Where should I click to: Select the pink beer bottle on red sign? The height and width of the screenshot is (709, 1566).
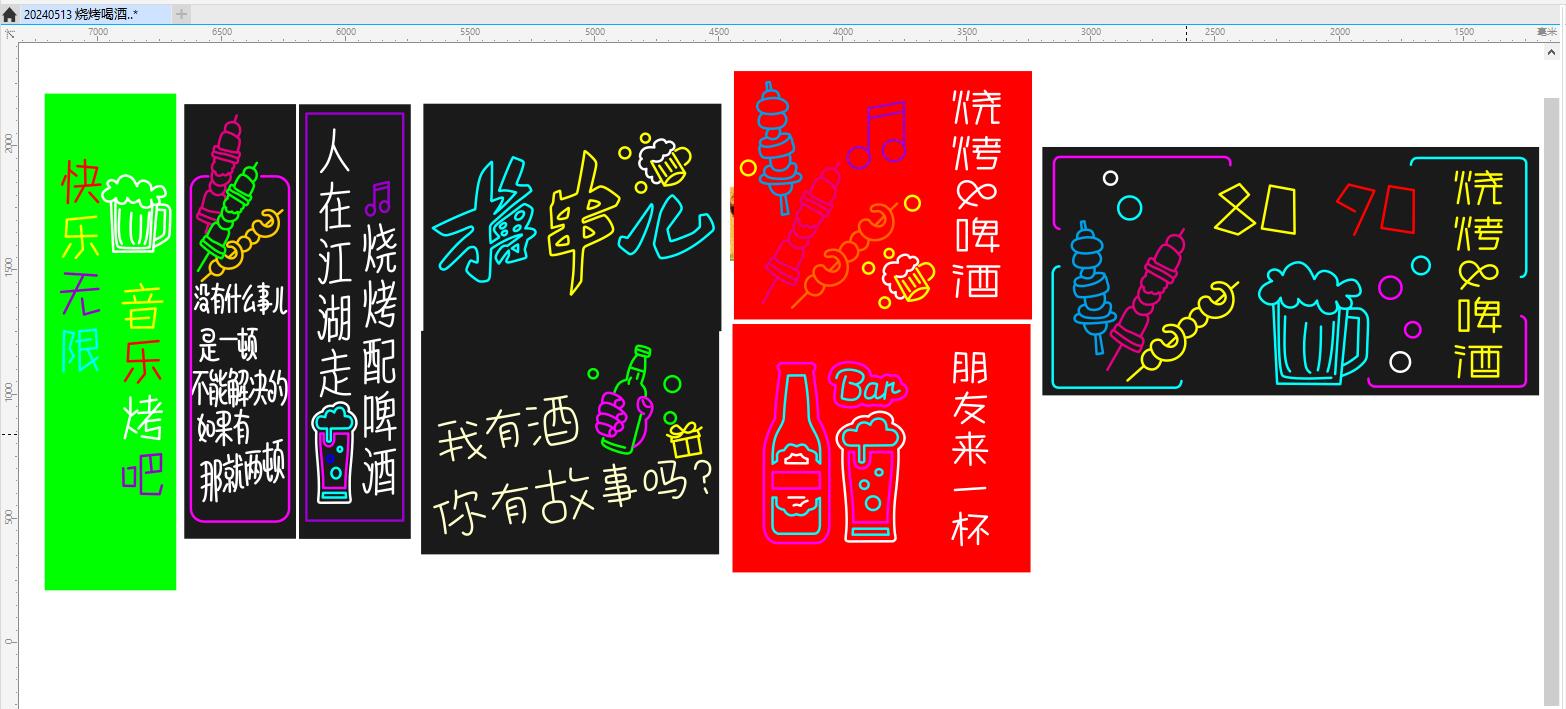click(797, 453)
